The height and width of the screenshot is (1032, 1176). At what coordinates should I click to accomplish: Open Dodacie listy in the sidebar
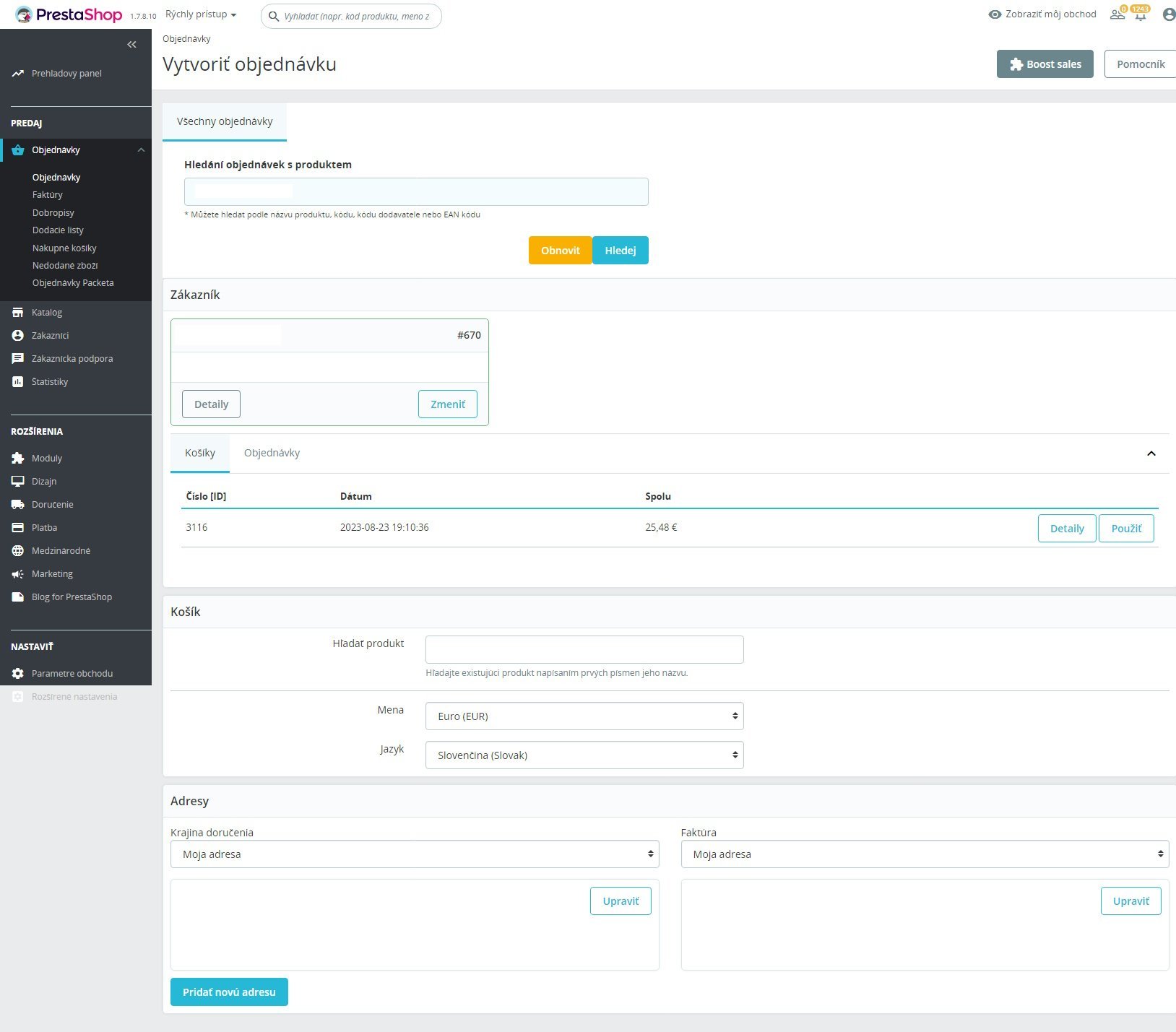pyautogui.click(x=58, y=230)
